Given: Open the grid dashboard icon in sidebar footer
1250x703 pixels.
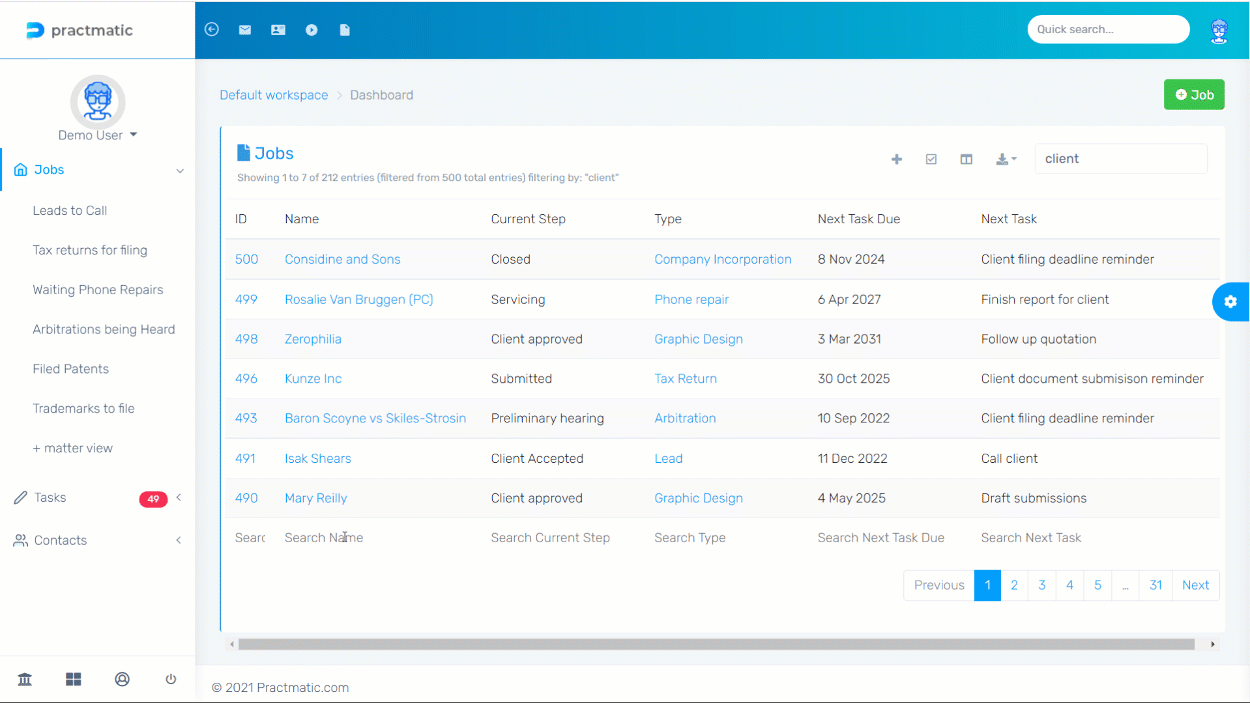Looking at the screenshot, I should click(x=74, y=679).
